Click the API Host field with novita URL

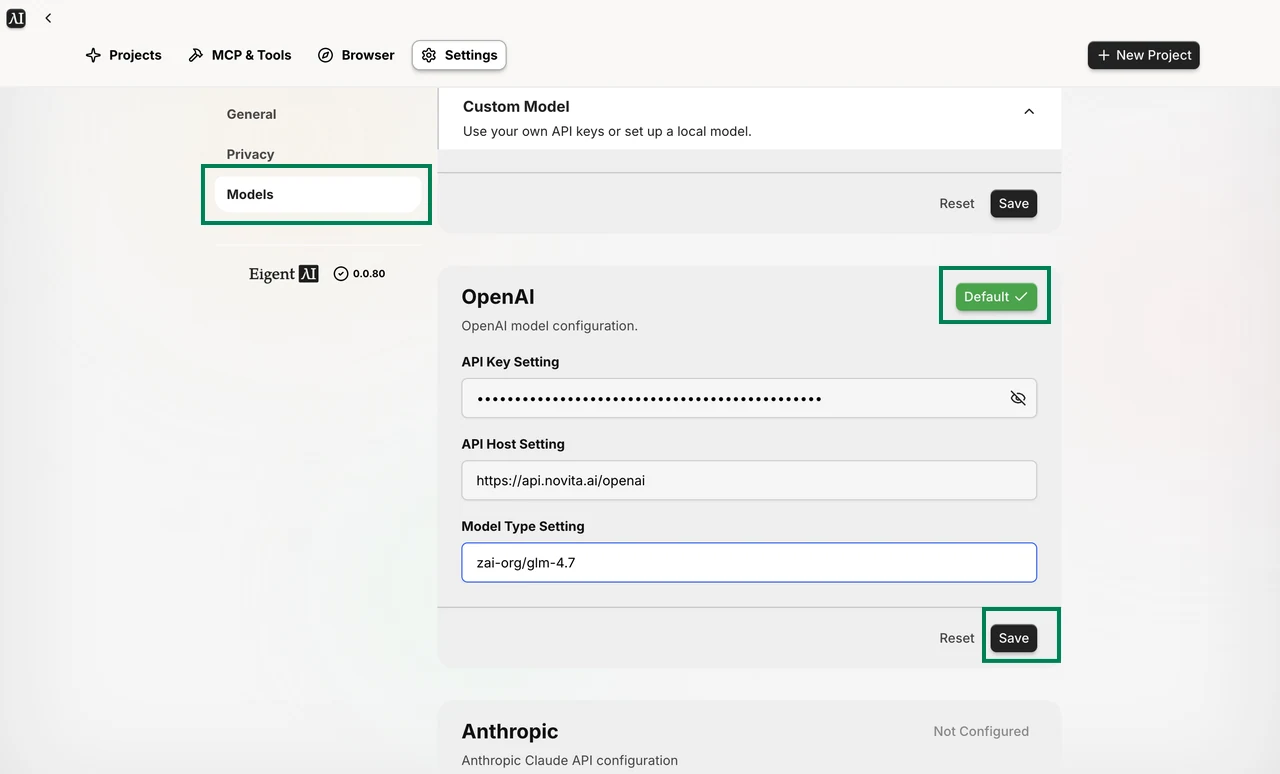tap(749, 480)
